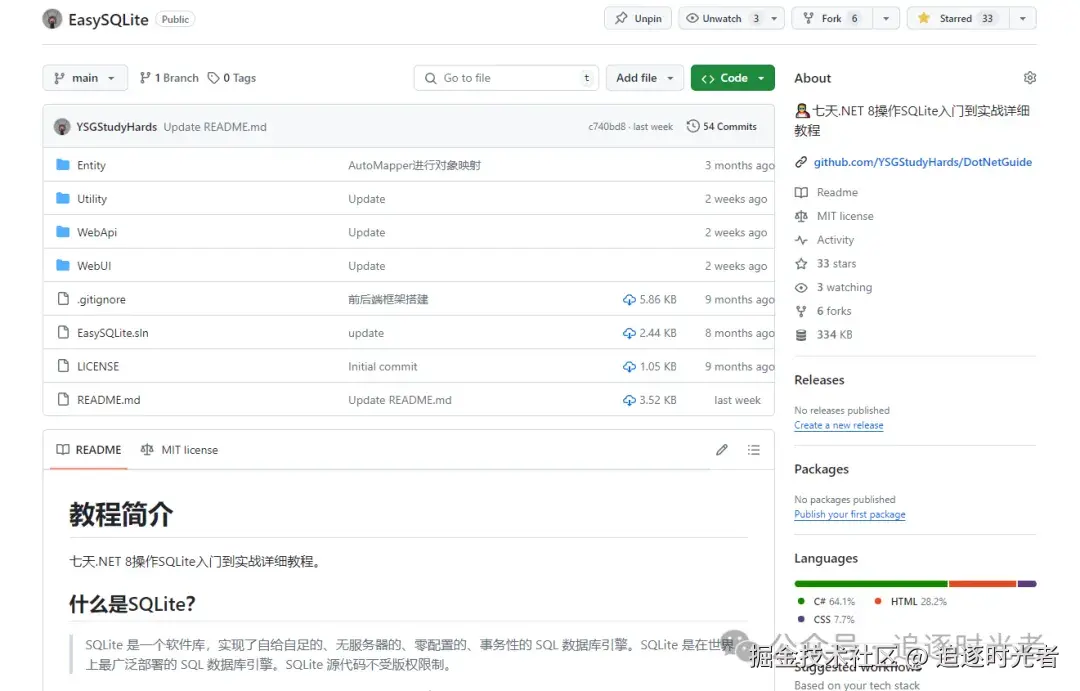This screenshot has height=691, width=1080.
Task: Edit the README with the pencil icon
Action: (722, 450)
